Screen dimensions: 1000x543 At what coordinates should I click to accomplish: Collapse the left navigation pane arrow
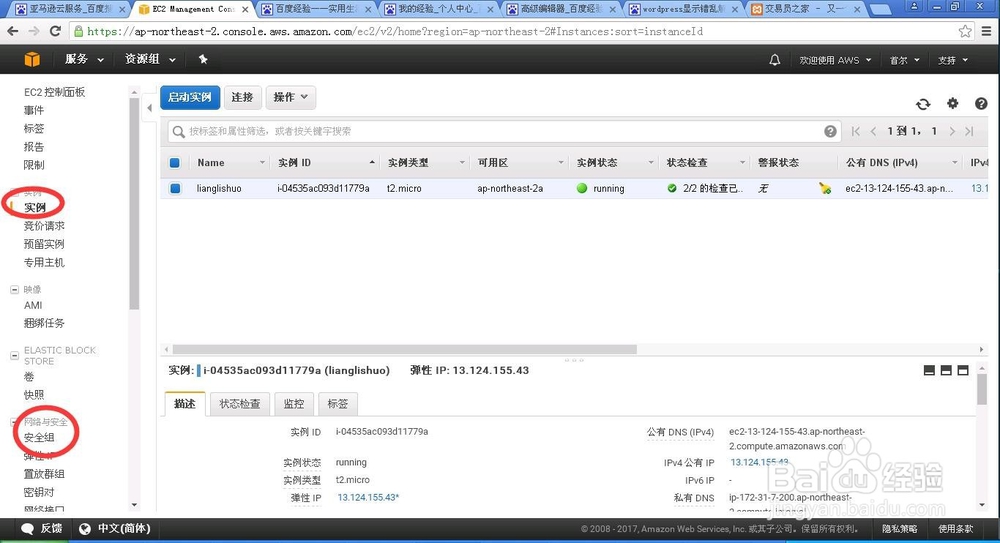pos(149,108)
